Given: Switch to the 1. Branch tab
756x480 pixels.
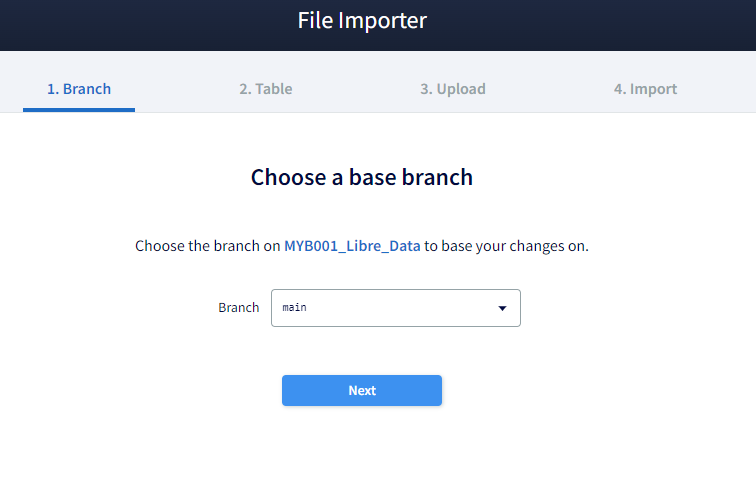Looking at the screenshot, I should 79,89.
